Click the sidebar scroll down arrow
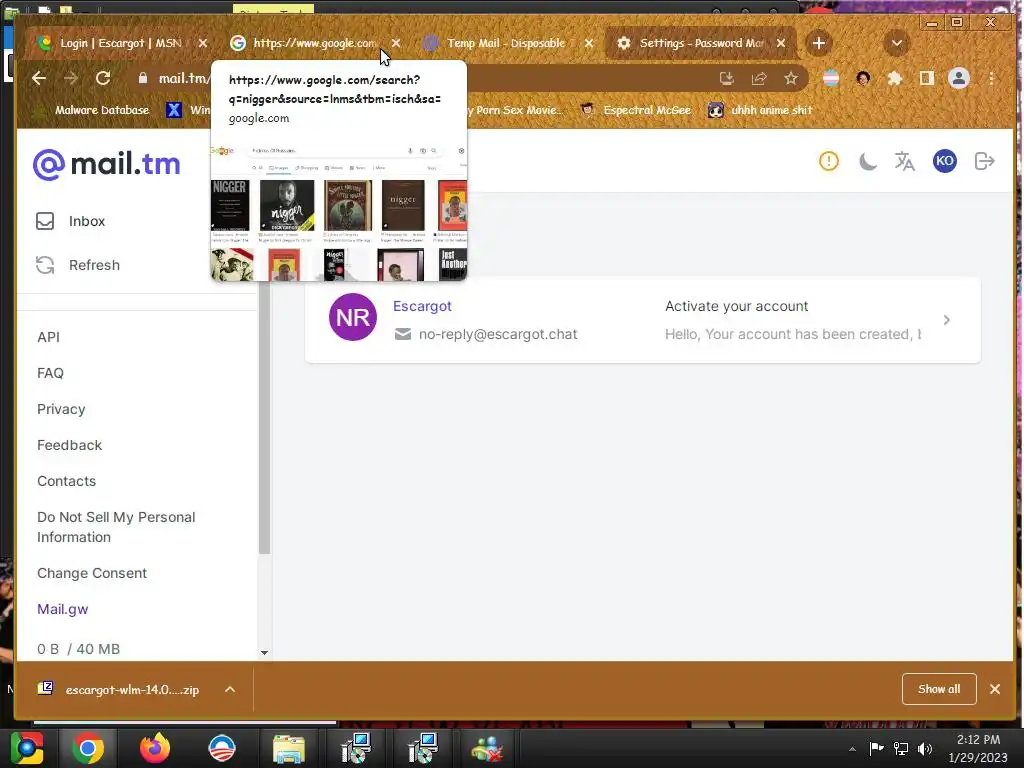The height and width of the screenshot is (768, 1024). click(264, 652)
